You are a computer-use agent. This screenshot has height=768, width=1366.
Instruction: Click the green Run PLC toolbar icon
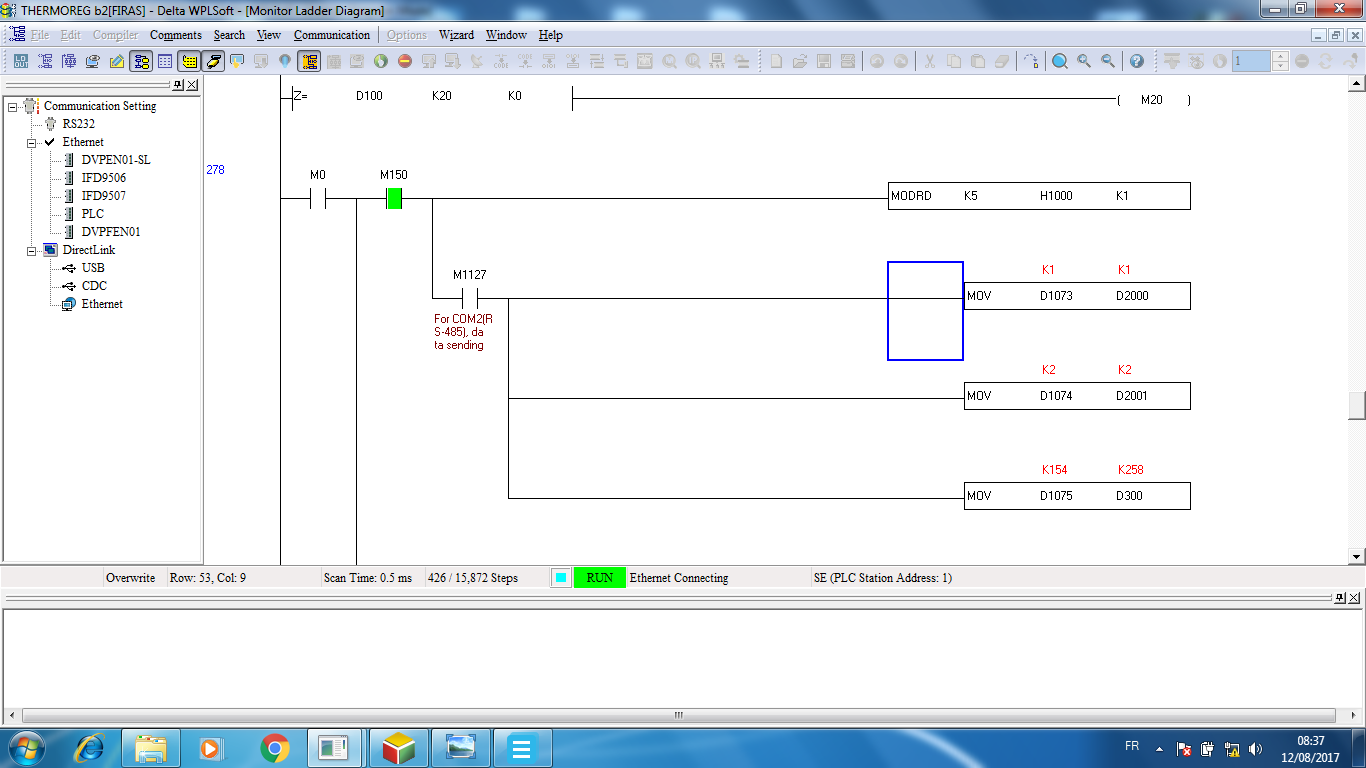(x=381, y=61)
